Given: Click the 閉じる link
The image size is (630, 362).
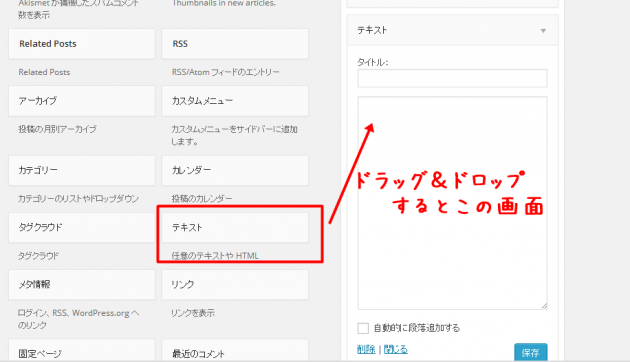Looking at the screenshot, I should click(395, 349).
